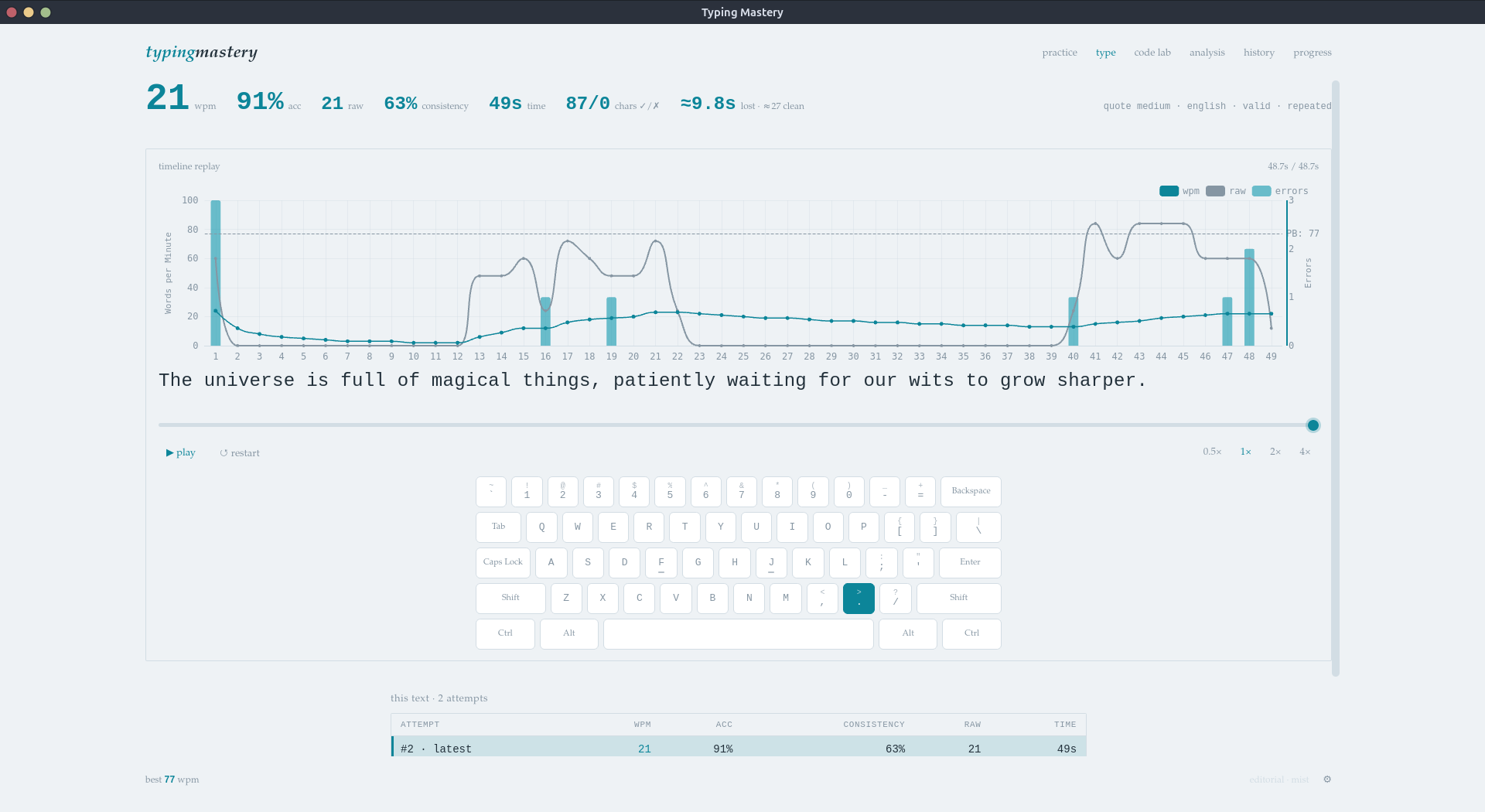Click the Enter key on virtual keyboard
The width and height of the screenshot is (1485, 812).
970,563
